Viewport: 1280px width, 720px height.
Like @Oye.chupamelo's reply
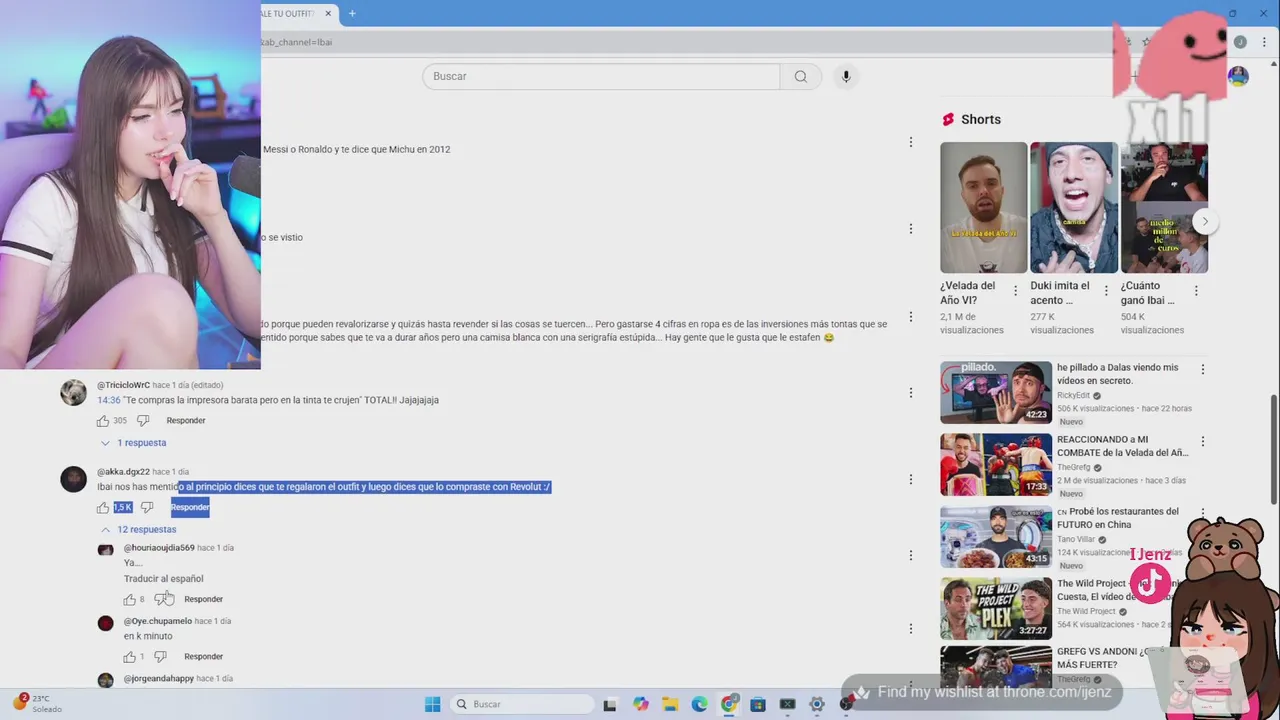click(x=129, y=657)
